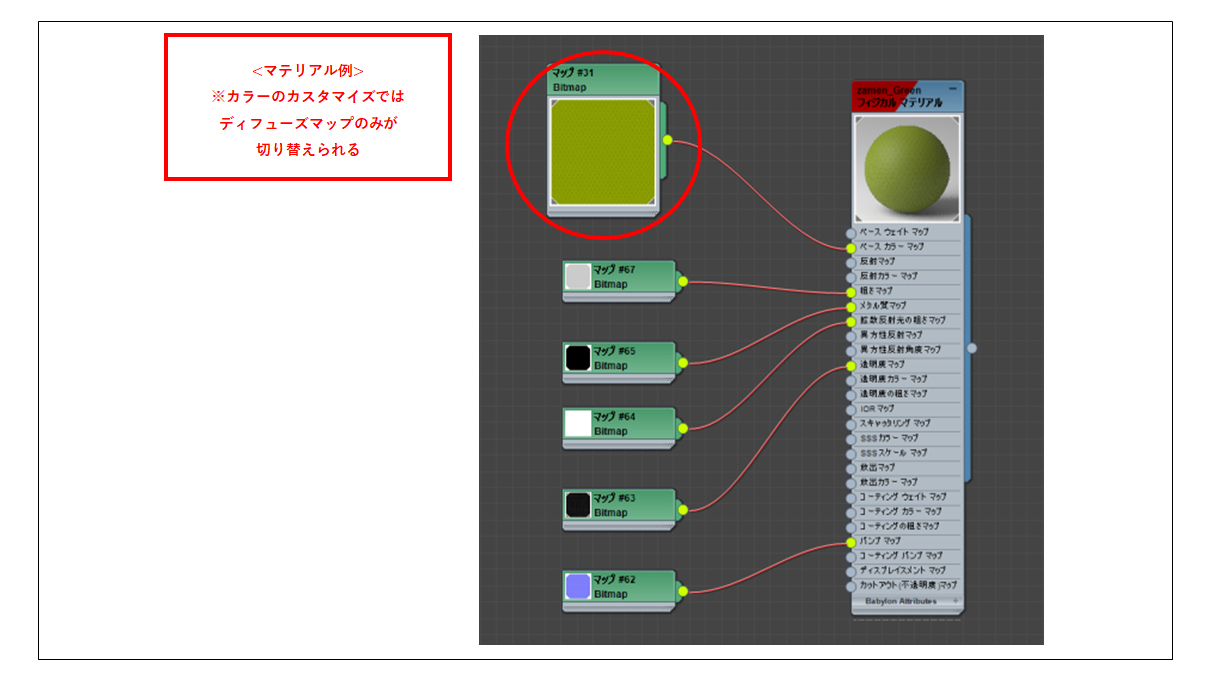The width and height of the screenshot is (1210, 680).
Task: Click the Map #62 blue normal map thumbnail
Action: (x=578, y=587)
